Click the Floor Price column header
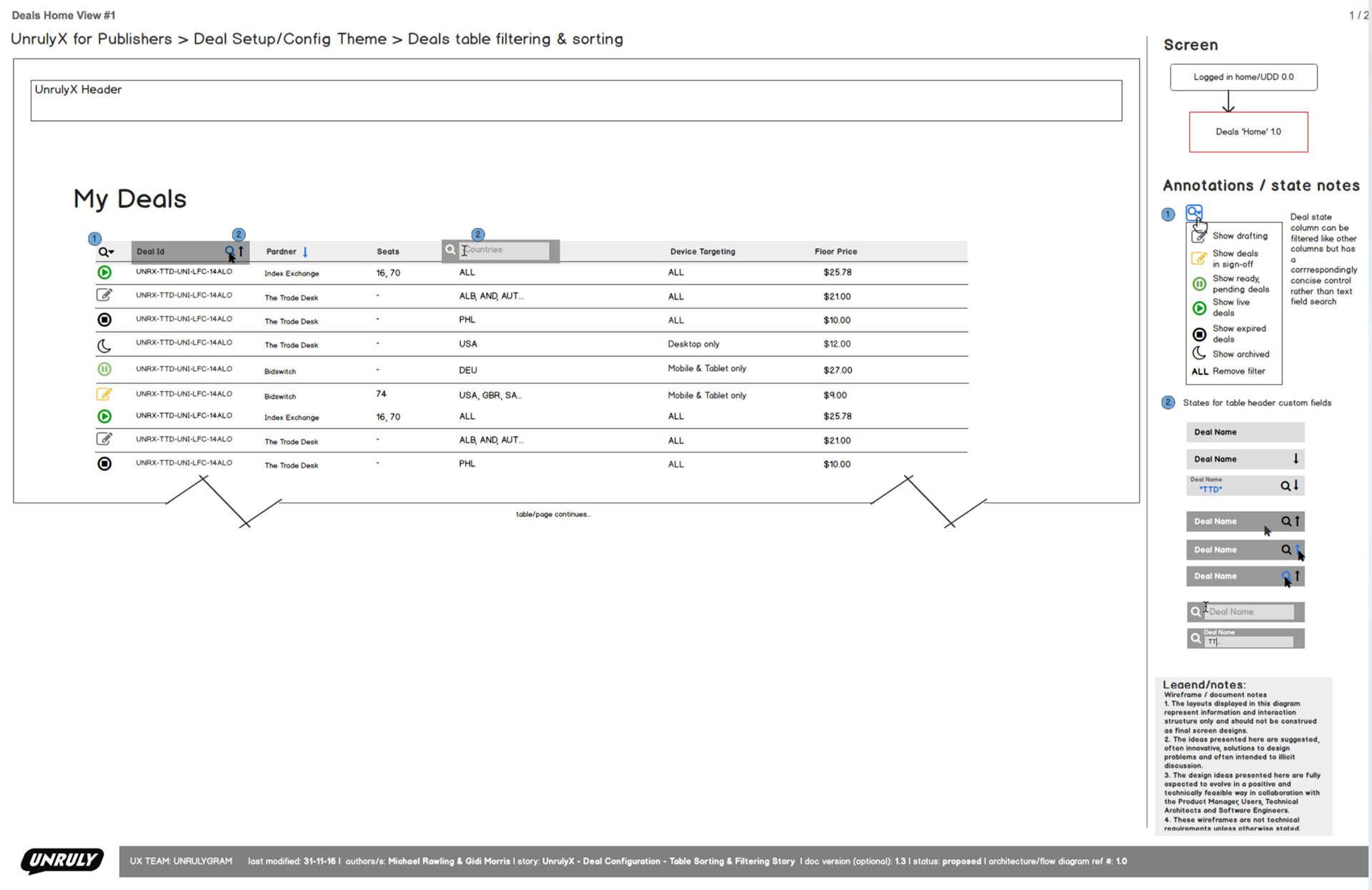 [x=835, y=252]
